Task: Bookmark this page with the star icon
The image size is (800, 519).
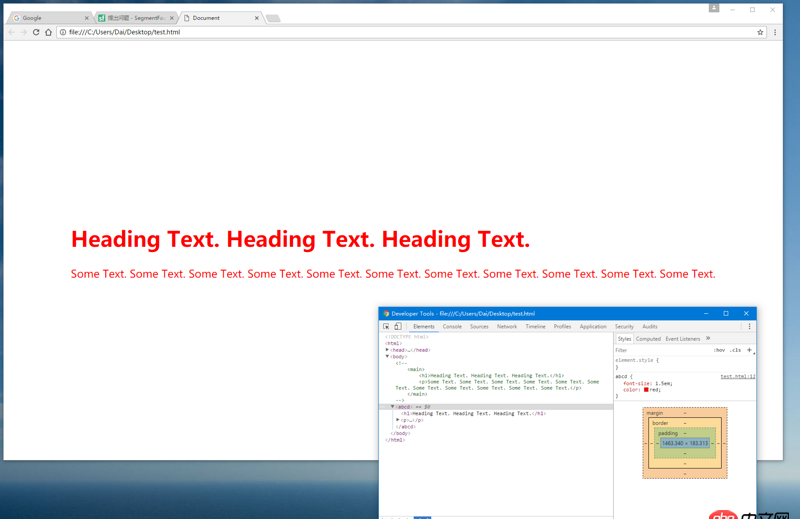Action: (x=760, y=32)
